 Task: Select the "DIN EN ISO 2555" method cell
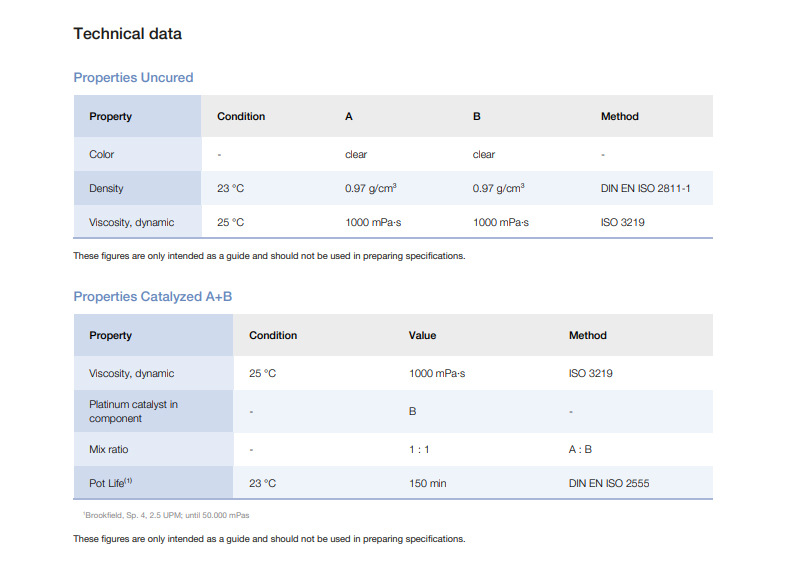pos(609,484)
